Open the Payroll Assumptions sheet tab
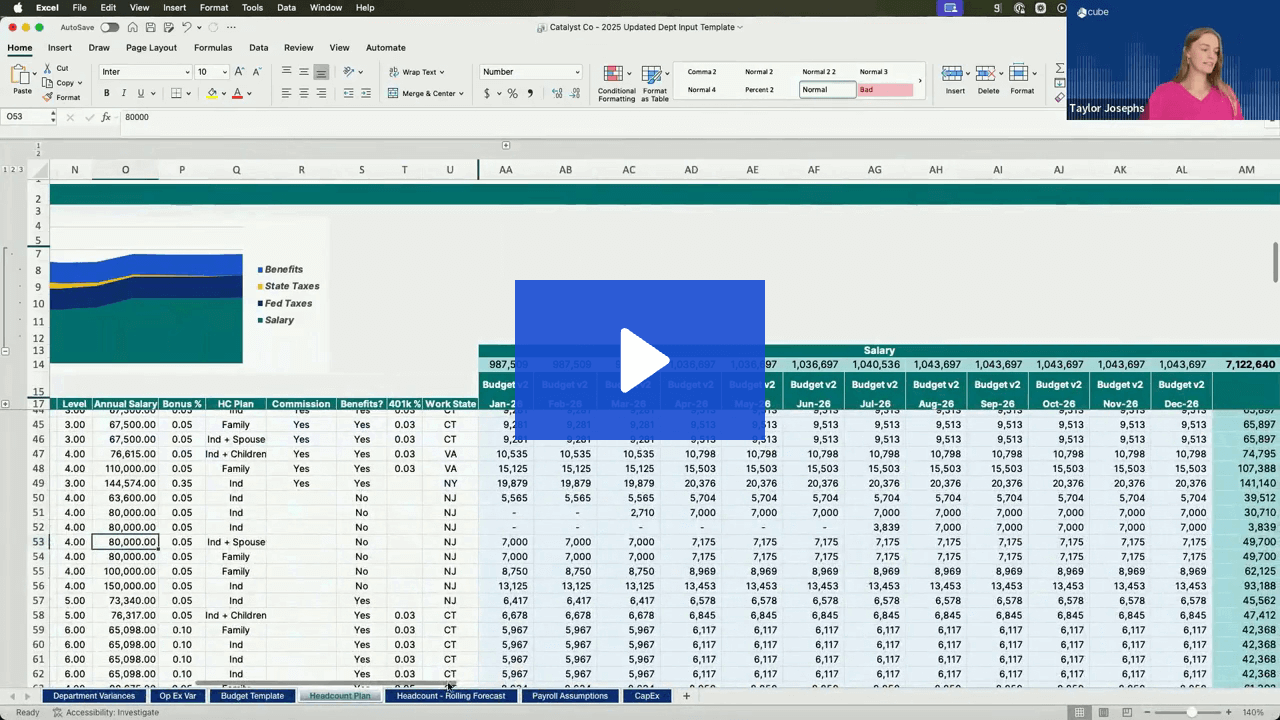Image resolution: width=1280 pixels, height=720 pixels. pyautogui.click(x=569, y=696)
